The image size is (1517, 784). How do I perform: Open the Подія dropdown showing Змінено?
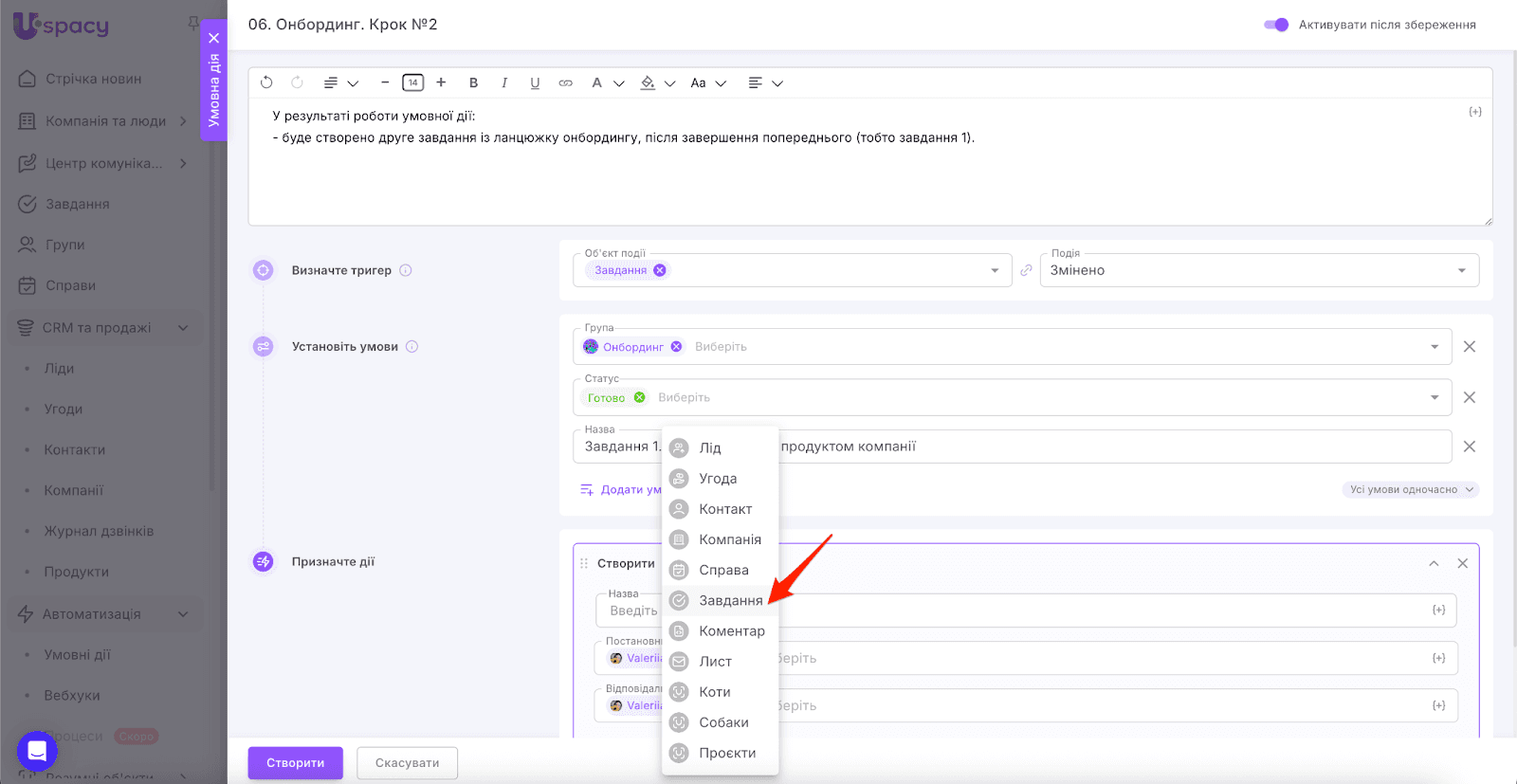coord(1259,271)
